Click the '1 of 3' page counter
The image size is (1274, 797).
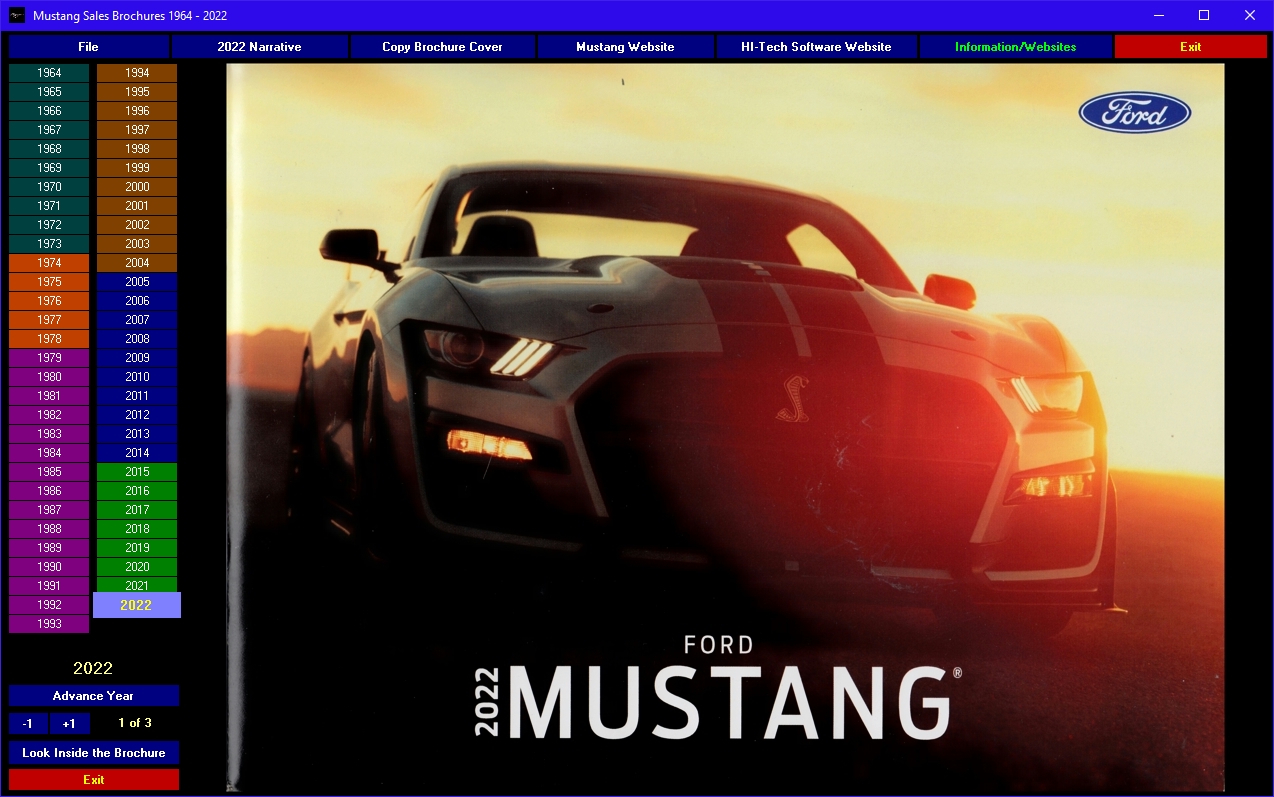click(x=135, y=723)
